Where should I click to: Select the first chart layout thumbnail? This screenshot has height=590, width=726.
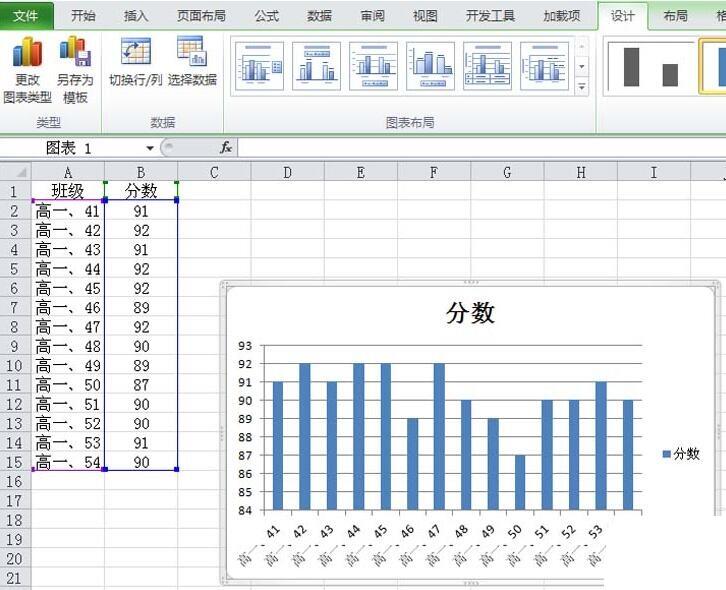(x=259, y=66)
